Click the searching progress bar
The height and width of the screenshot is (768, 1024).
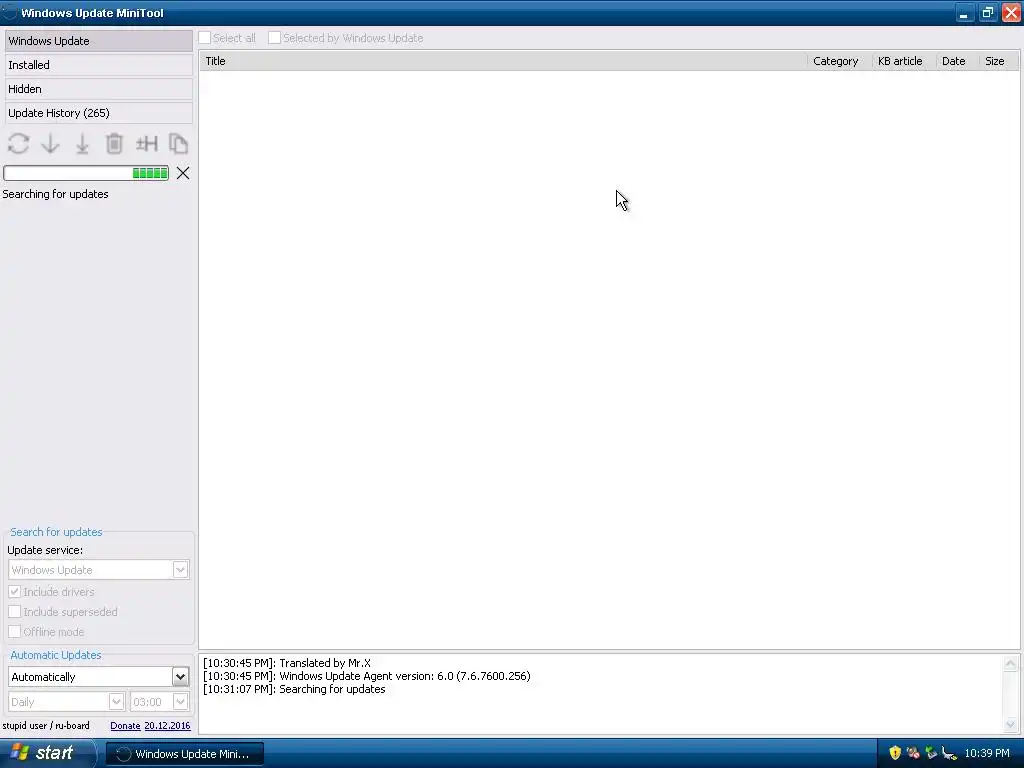(x=86, y=173)
